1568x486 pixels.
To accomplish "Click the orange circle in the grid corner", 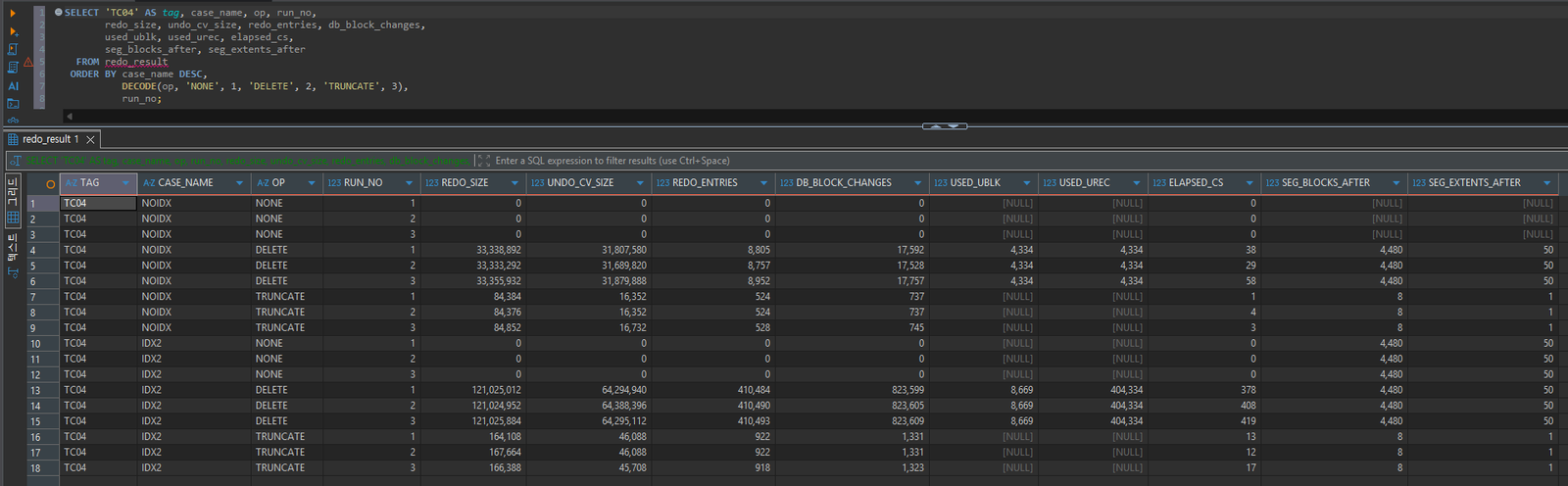I will coord(50,183).
